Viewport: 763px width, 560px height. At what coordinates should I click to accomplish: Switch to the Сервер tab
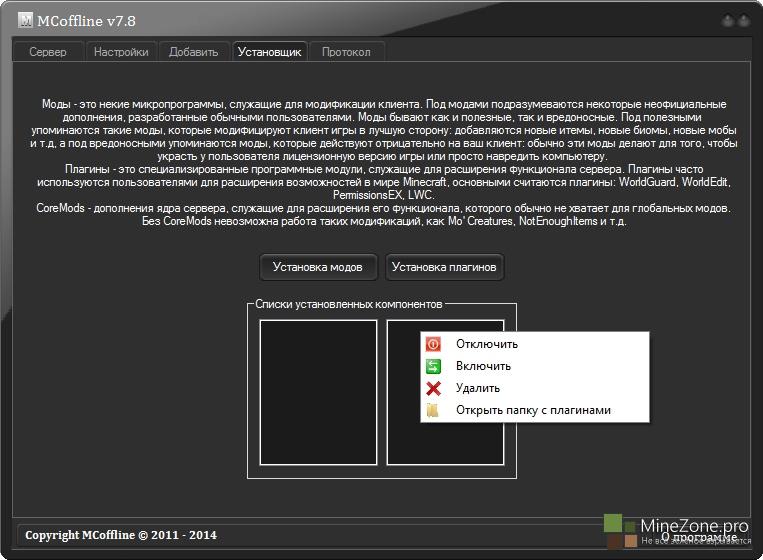tap(48, 52)
